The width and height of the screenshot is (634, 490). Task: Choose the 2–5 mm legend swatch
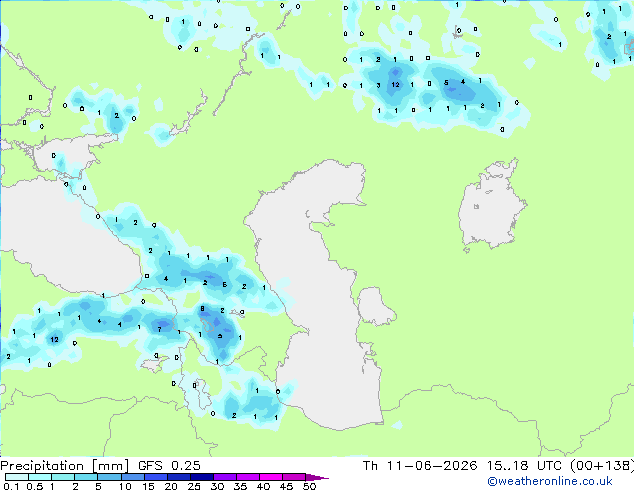[86, 477]
